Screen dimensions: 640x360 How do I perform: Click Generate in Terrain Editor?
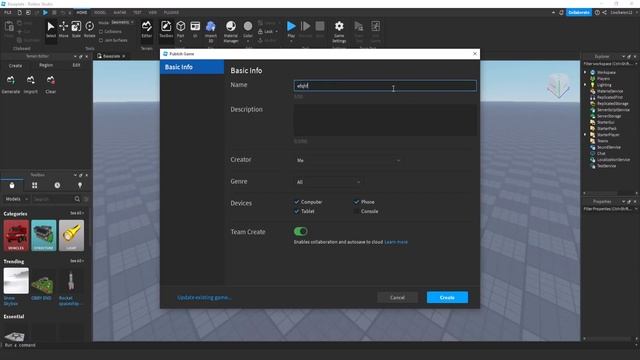(x=11, y=84)
